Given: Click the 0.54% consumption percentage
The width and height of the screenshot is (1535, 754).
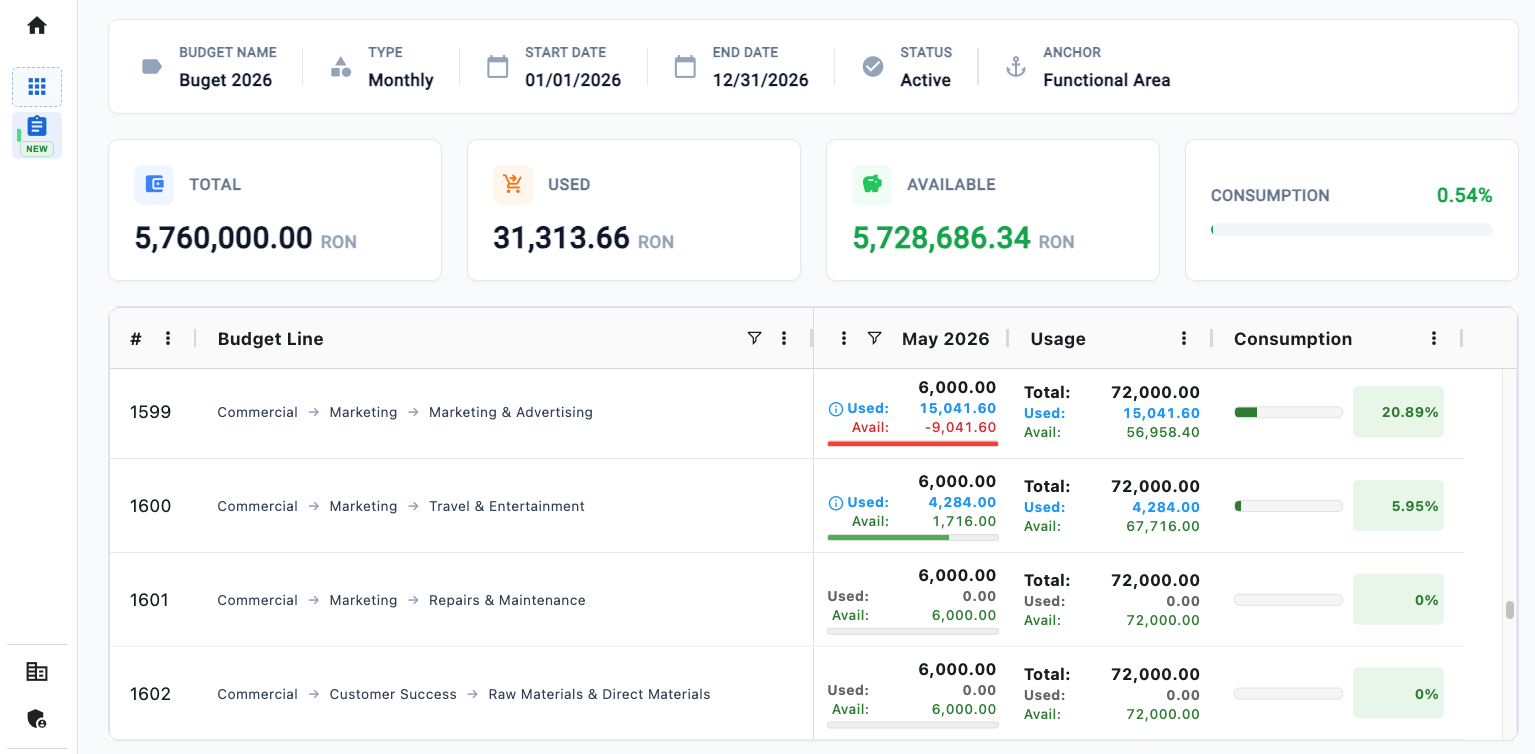Looking at the screenshot, I should (1464, 196).
